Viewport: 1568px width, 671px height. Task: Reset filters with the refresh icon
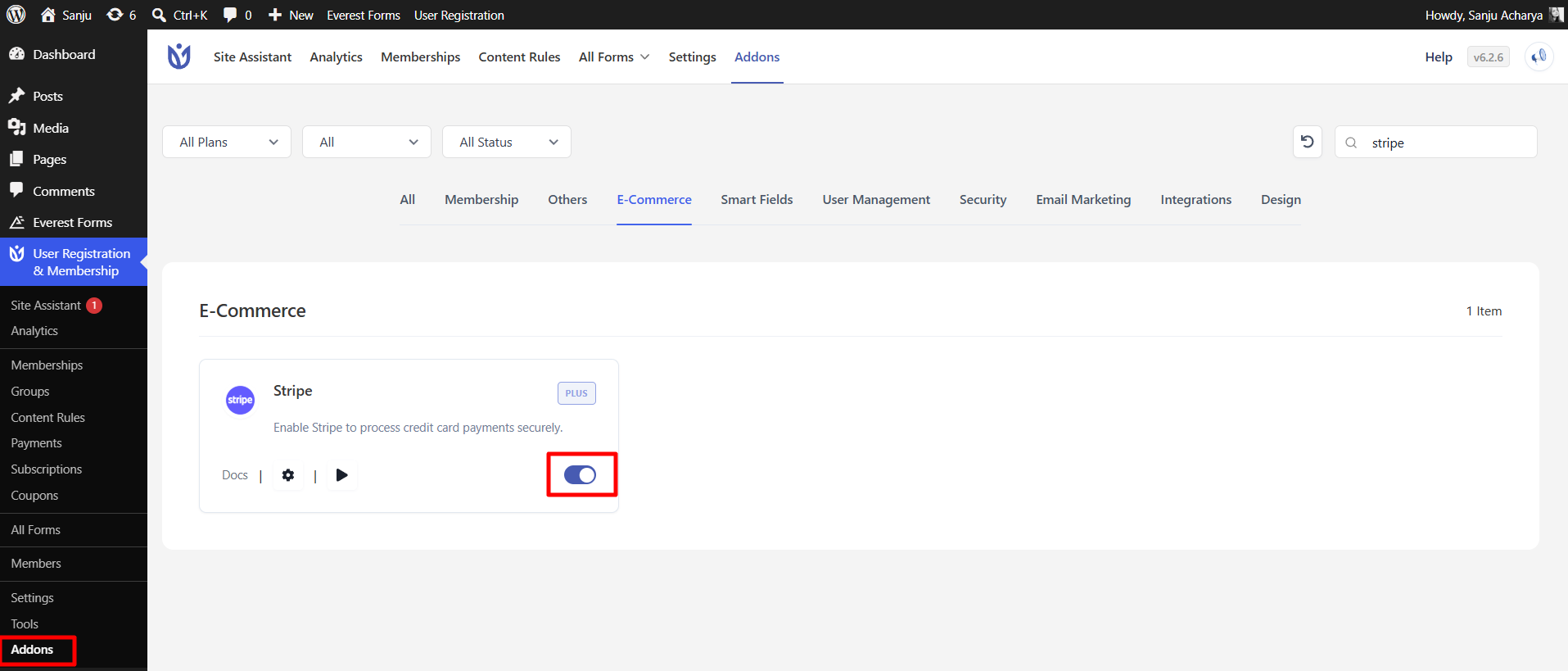(x=1308, y=142)
